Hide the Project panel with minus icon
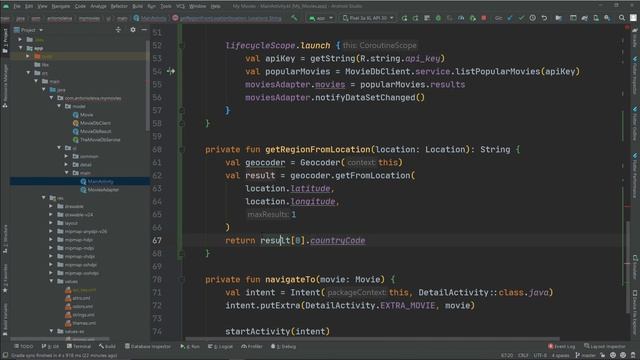Screen dimensions: 640x360 tap(144, 30)
